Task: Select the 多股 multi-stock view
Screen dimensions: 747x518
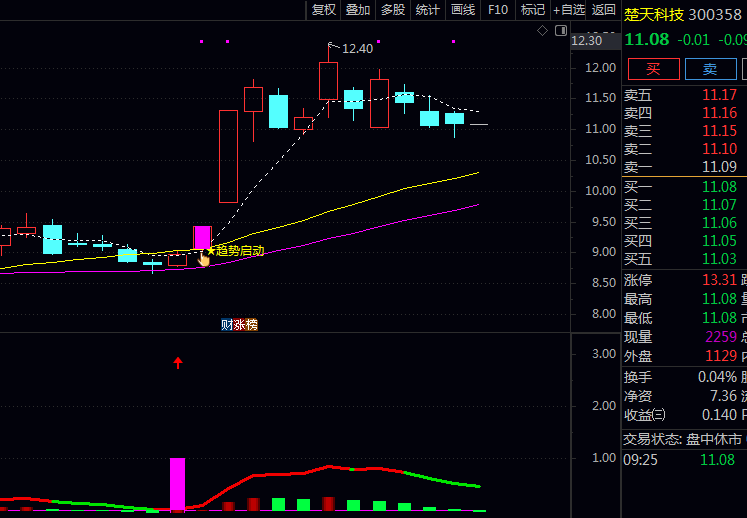Action: (393, 10)
